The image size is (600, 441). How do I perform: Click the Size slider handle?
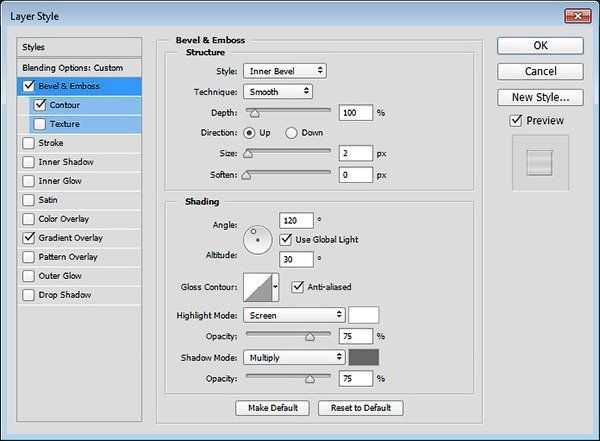point(248,154)
